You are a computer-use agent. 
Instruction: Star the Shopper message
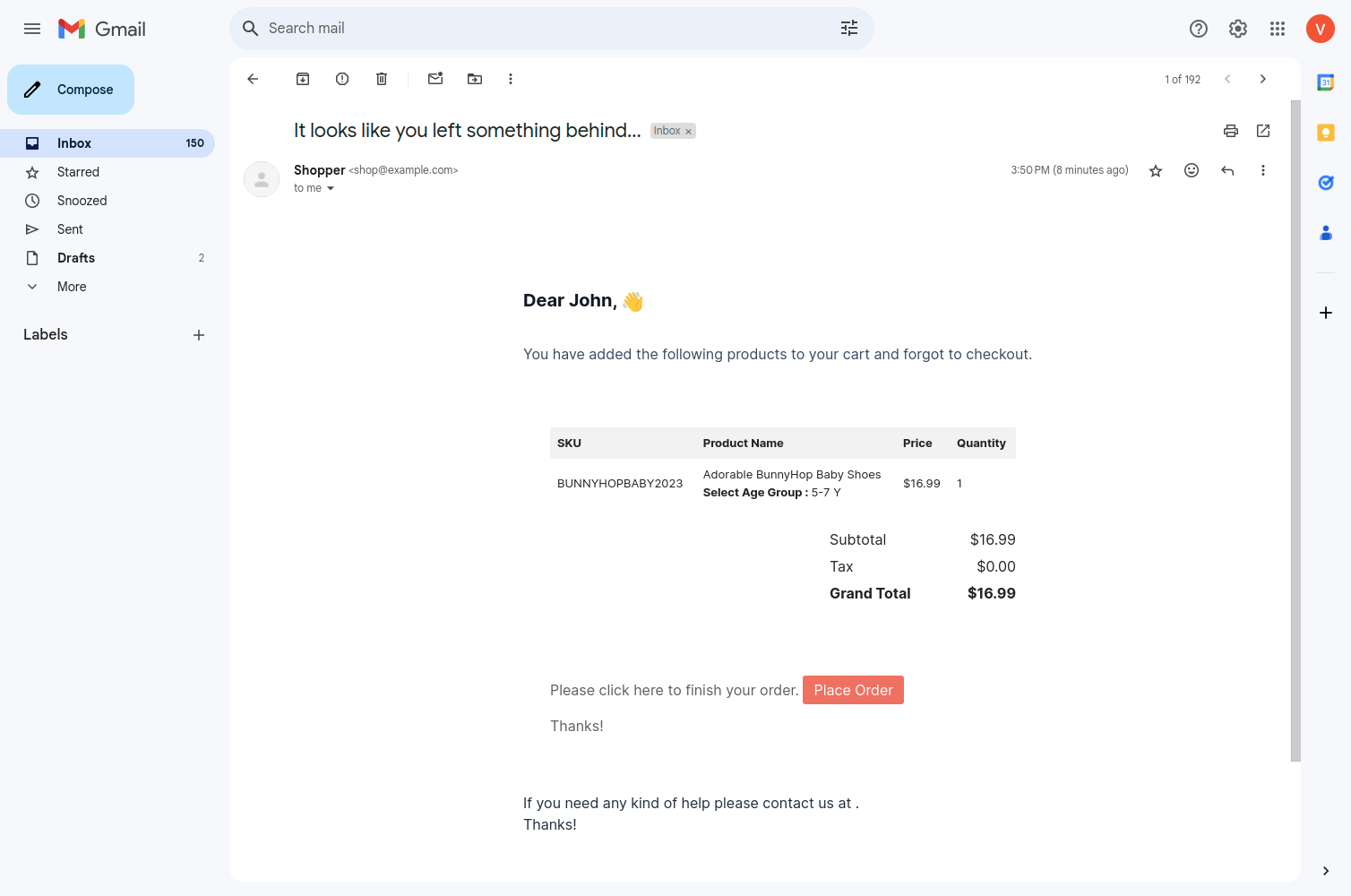[1156, 170]
